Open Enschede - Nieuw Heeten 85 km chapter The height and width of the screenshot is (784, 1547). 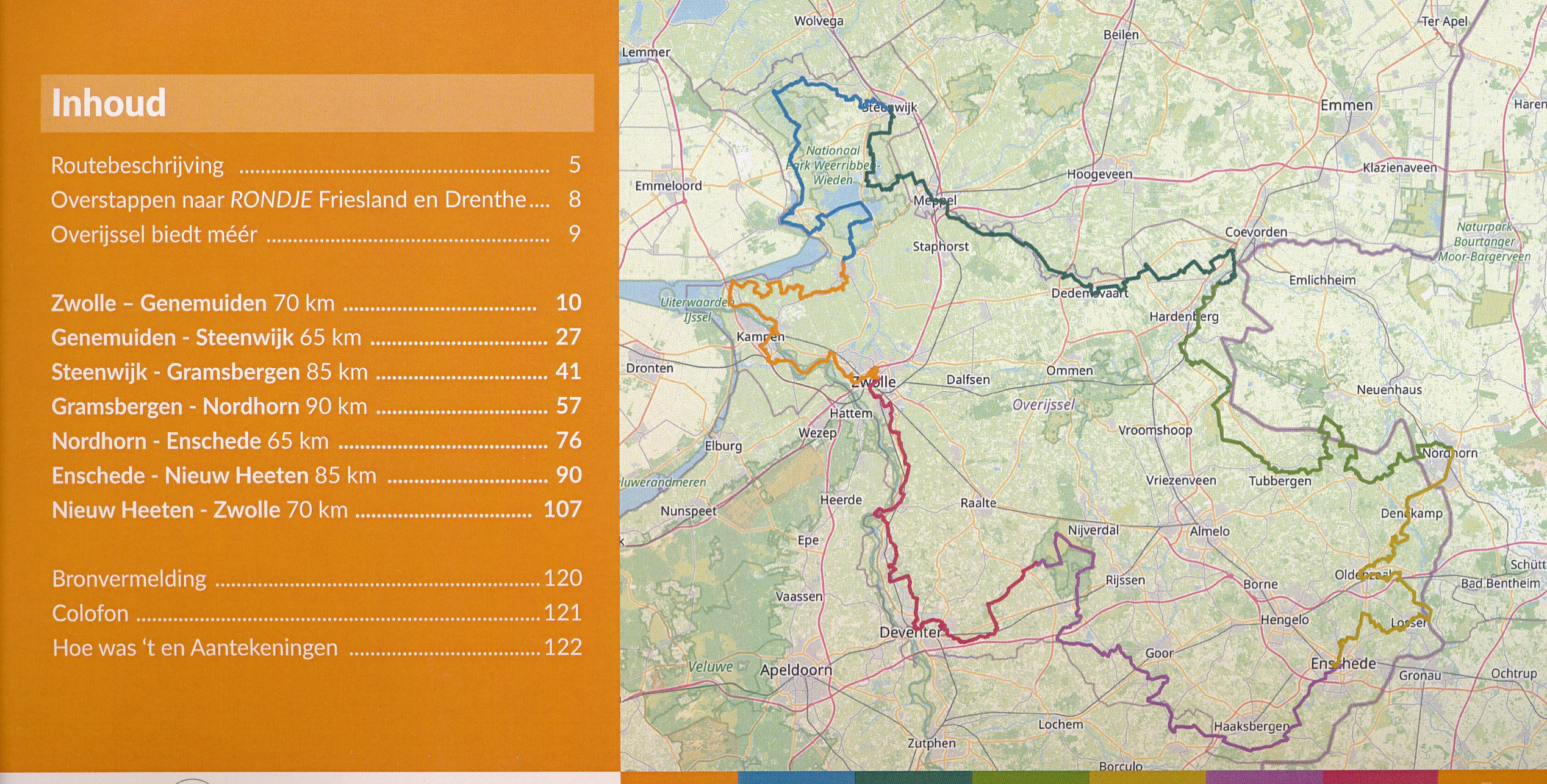click(x=214, y=476)
